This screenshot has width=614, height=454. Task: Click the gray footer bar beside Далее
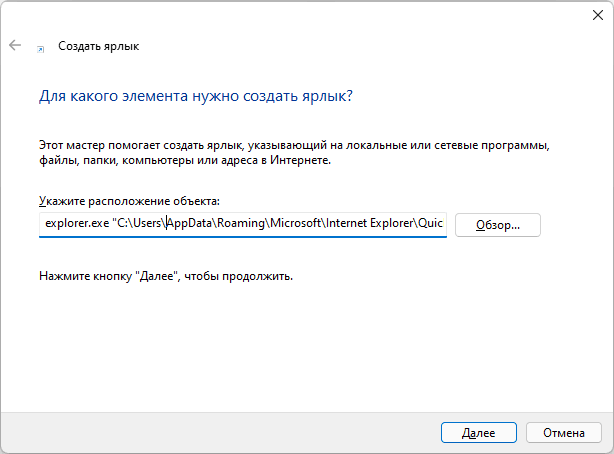click(219, 432)
